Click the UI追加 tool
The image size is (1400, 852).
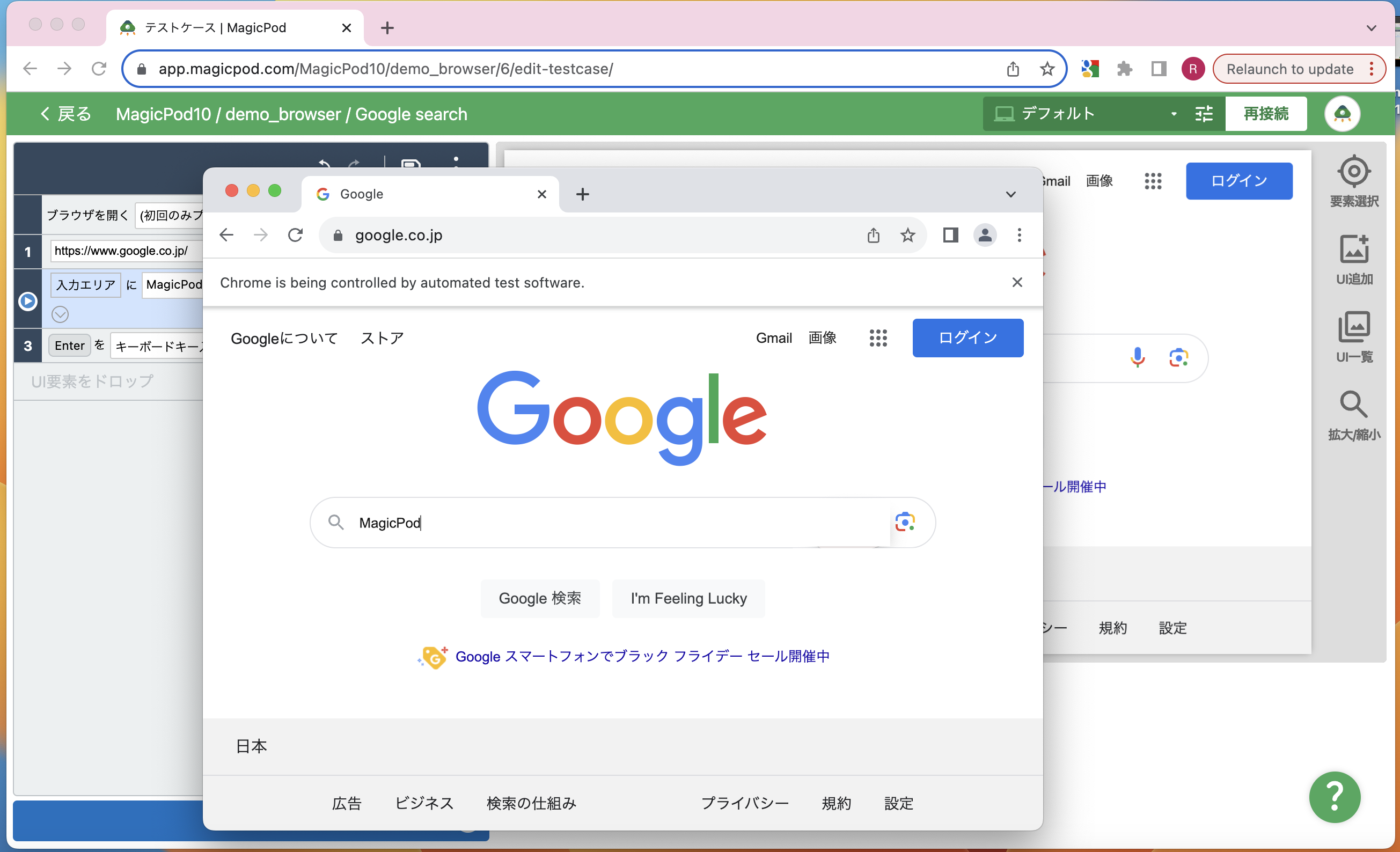1353,260
